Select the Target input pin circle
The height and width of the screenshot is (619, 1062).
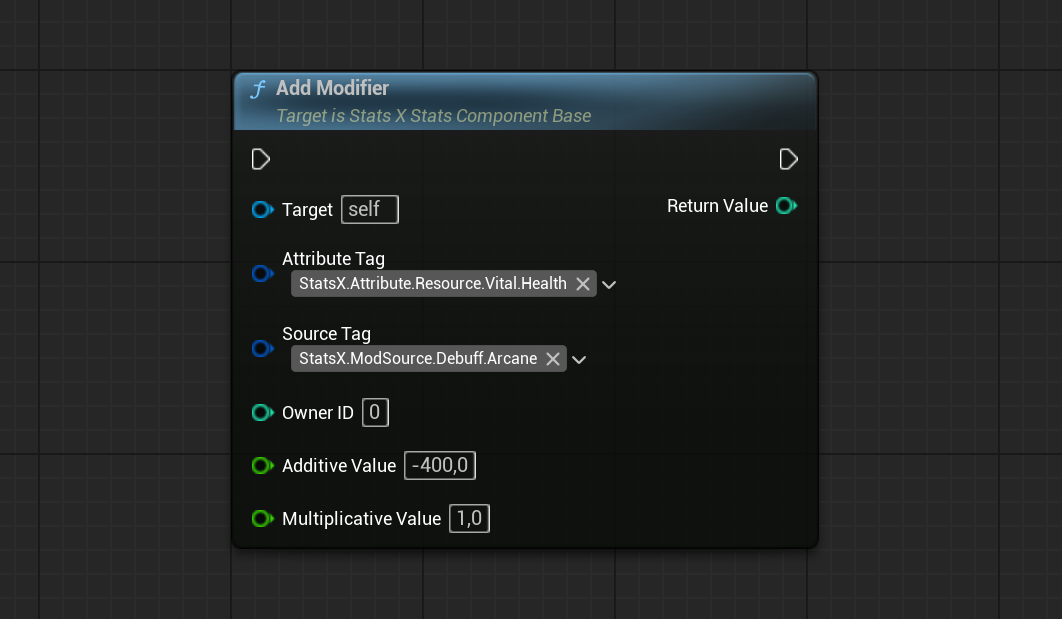[262, 210]
